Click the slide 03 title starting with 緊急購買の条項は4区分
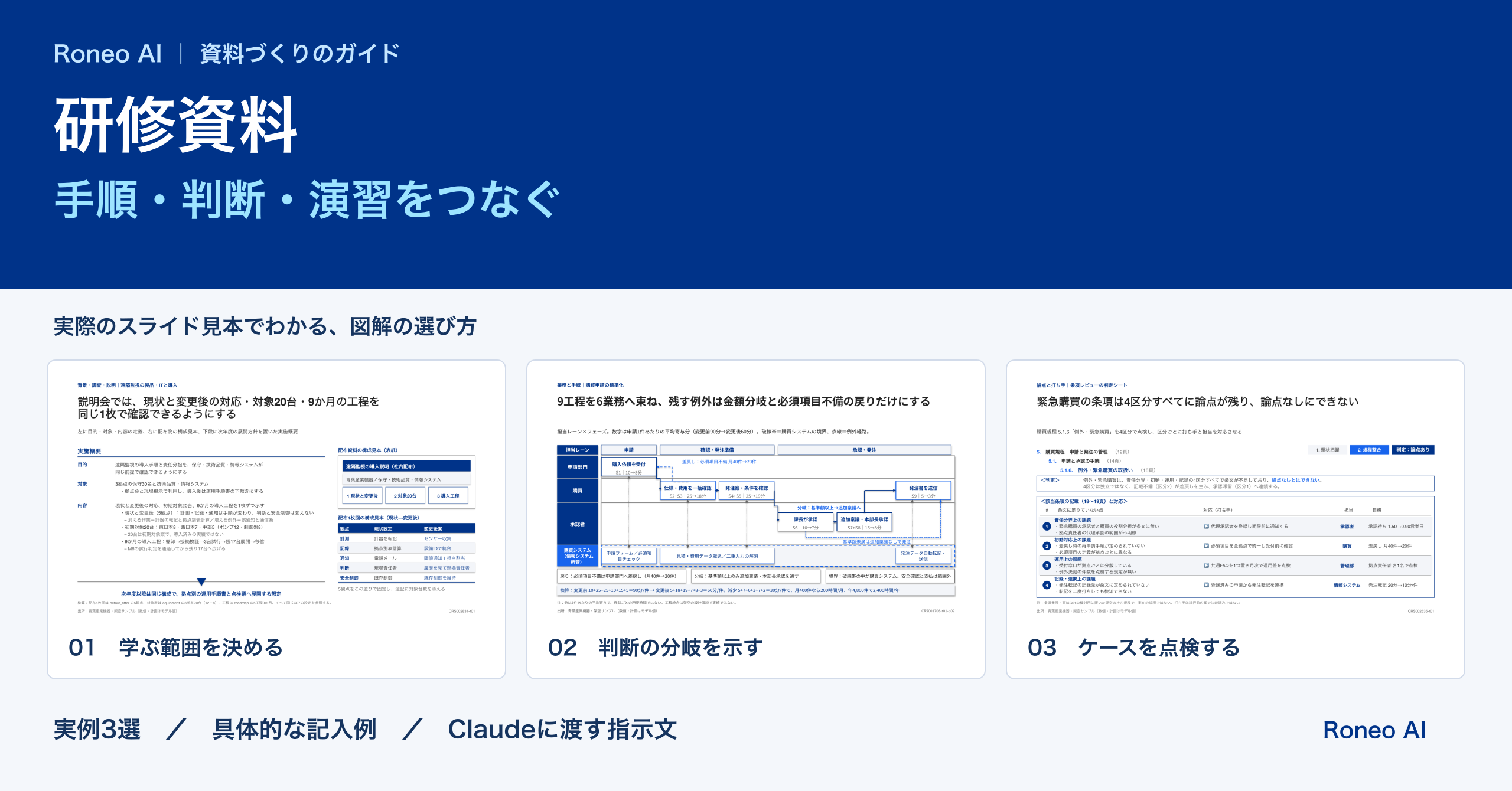This screenshot has width=1512, height=791. tap(1198, 401)
